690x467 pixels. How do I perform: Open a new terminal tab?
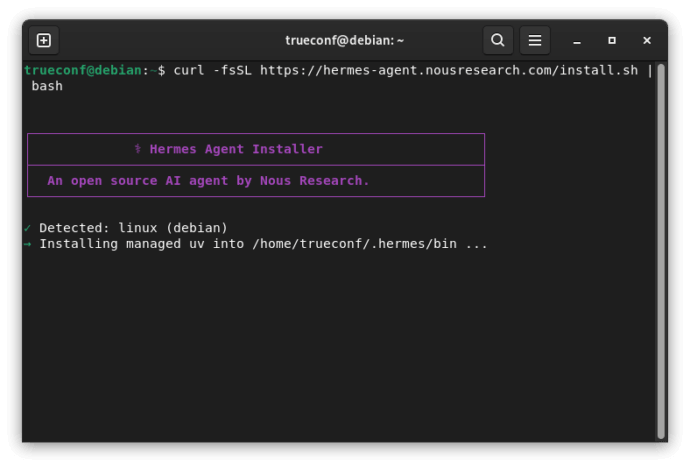tap(44, 40)
